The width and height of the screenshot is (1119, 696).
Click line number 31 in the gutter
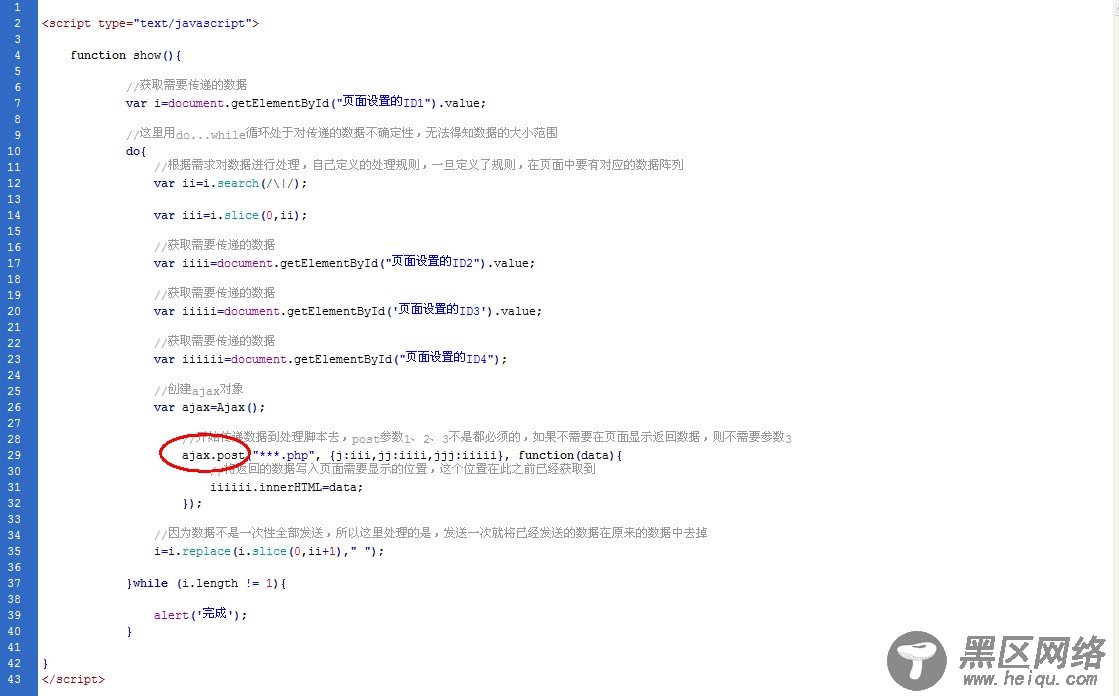tap(14, 487)
